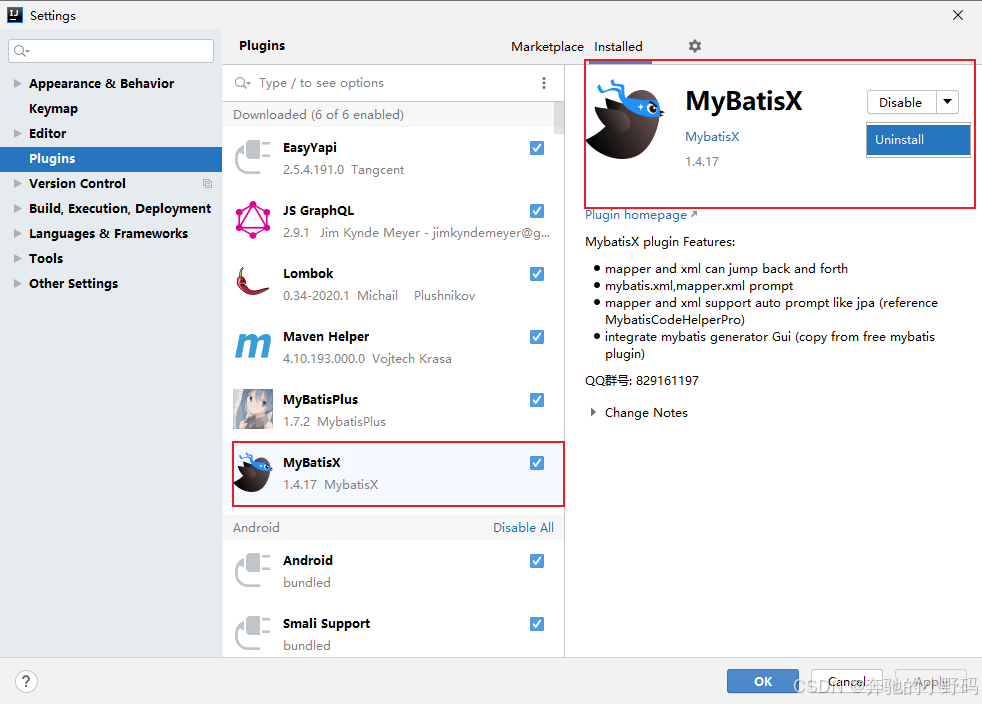Click the Version Control project-level copy icon
The image size is (982, 704).
207,184
